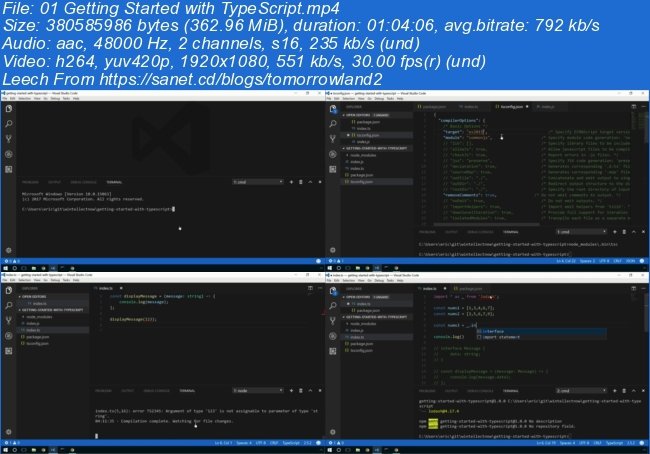Viewport: 650px width, 454px height.
Task: Open Explorer in the lodash import code window
Action: [333, 291]
